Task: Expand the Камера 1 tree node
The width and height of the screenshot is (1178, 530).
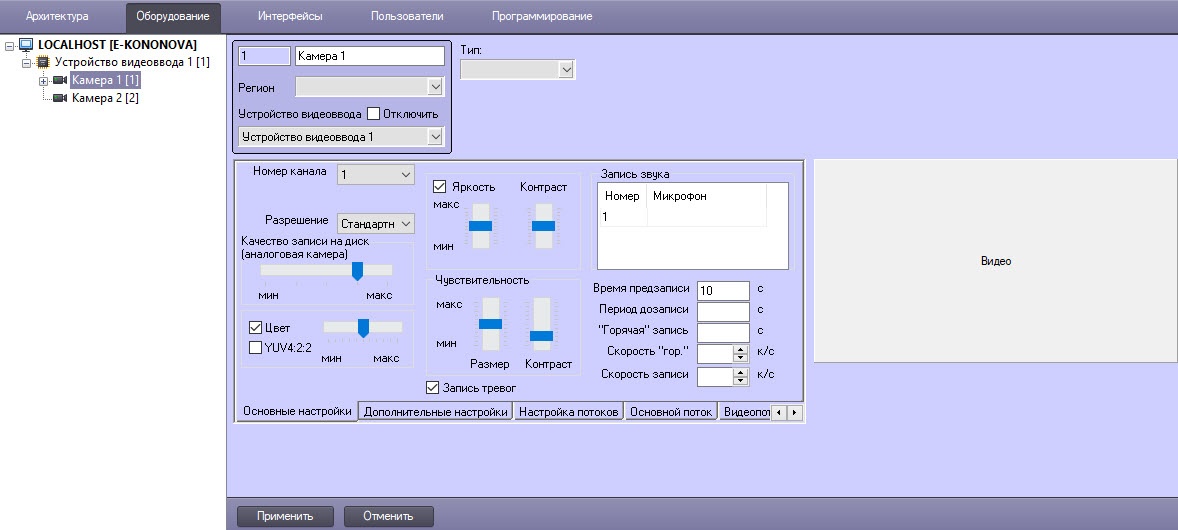Action: [x=43, y=80]
